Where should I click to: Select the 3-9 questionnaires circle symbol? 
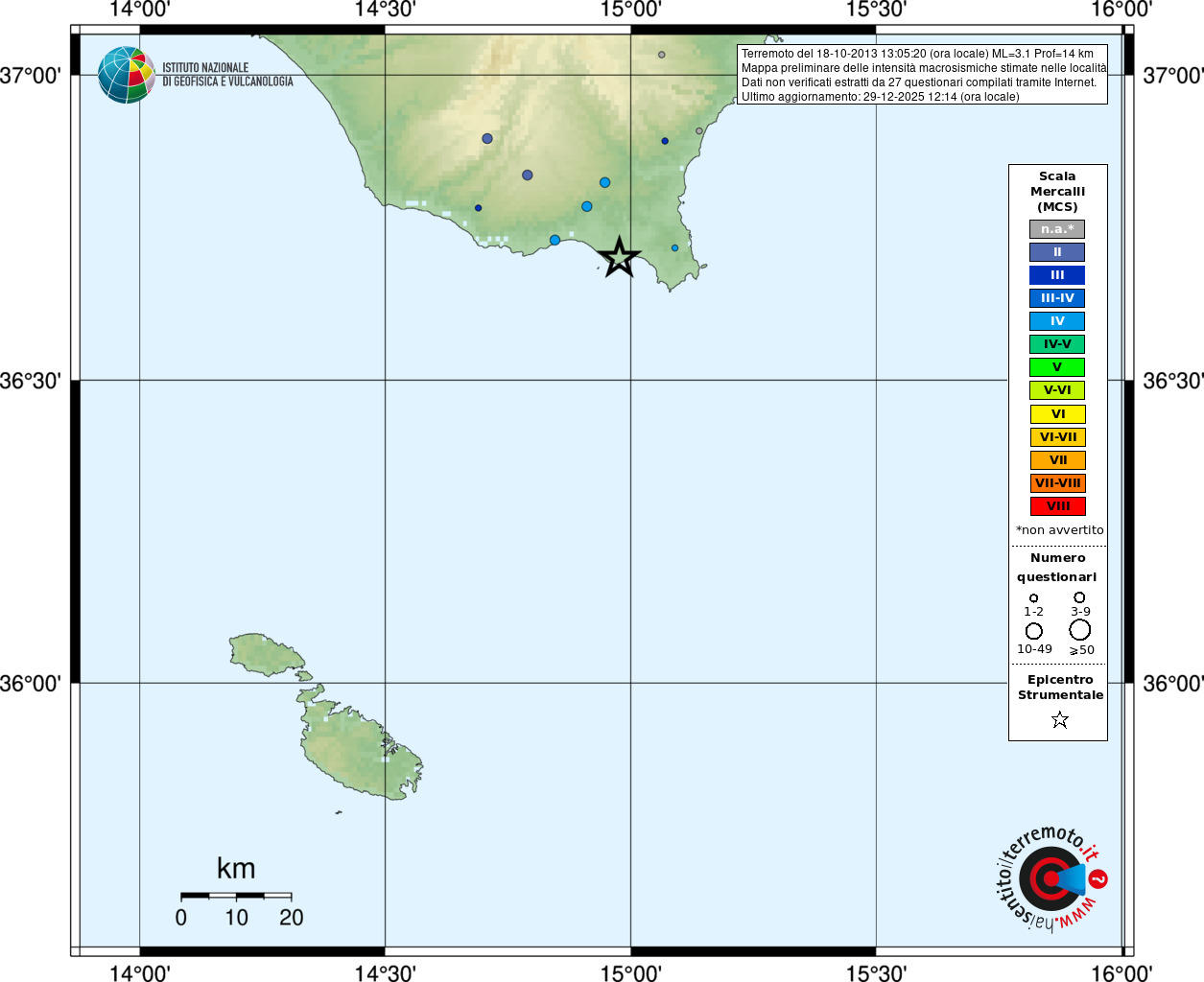[x=1079, y=597]
